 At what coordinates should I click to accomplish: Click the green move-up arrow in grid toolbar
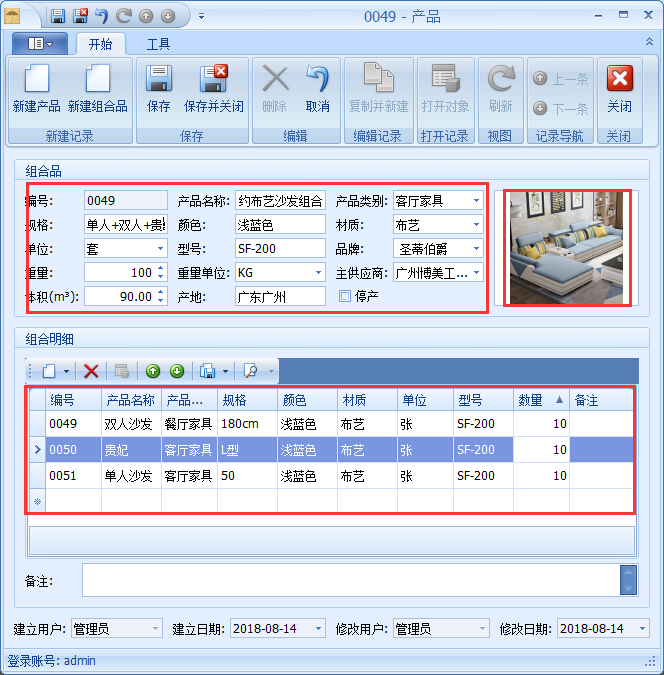(153, 371)
